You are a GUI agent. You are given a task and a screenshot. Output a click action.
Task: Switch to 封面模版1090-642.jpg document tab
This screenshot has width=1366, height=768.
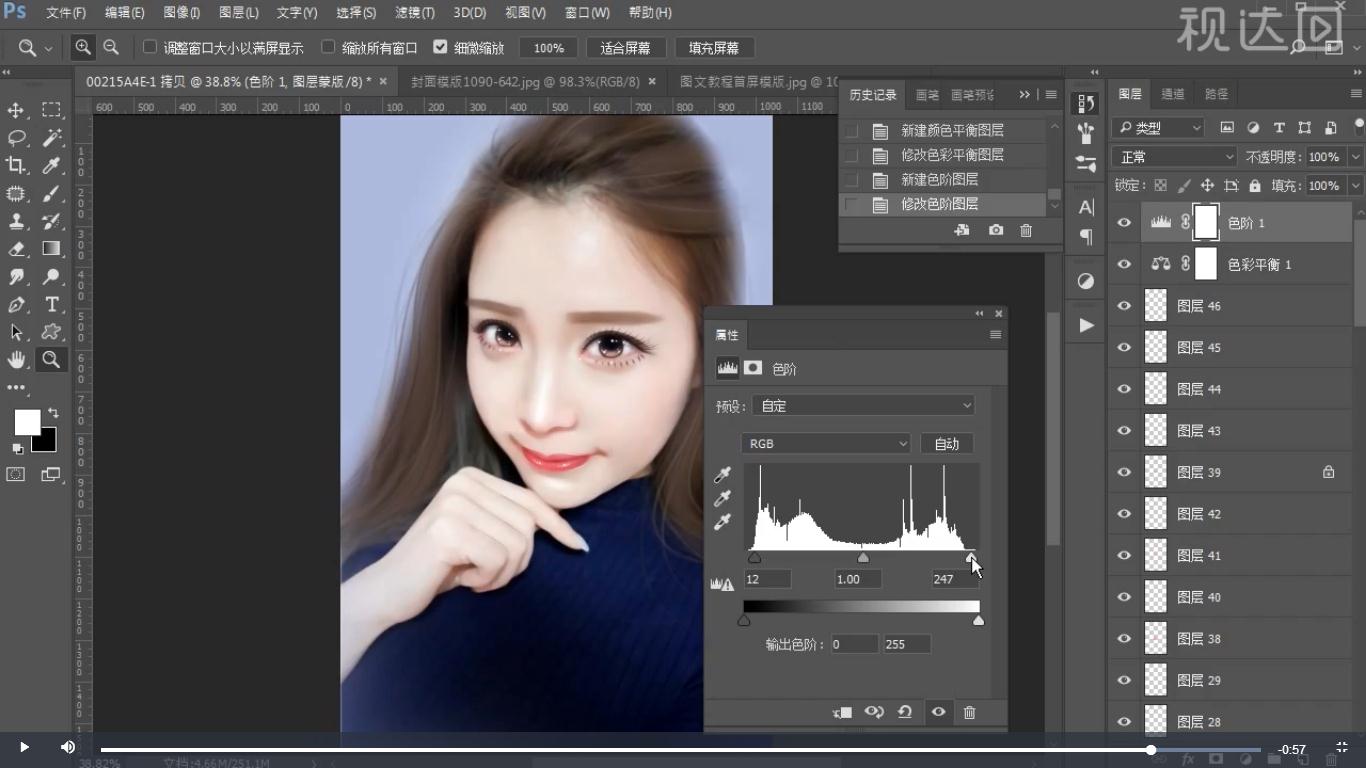[526, 82]
